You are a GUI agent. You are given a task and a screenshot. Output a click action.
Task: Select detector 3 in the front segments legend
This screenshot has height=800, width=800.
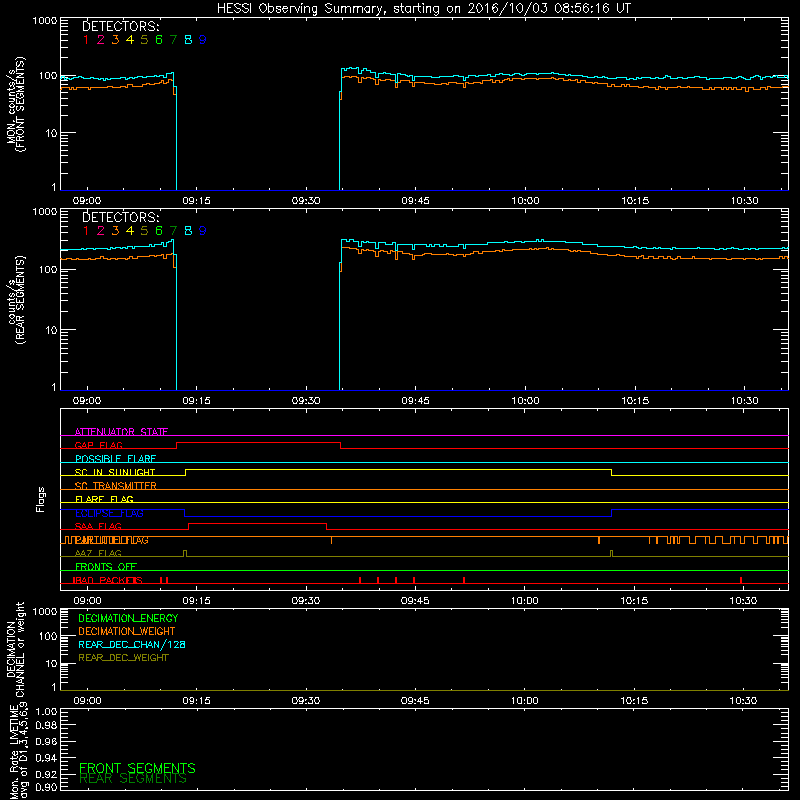click(x=115, y=40)
